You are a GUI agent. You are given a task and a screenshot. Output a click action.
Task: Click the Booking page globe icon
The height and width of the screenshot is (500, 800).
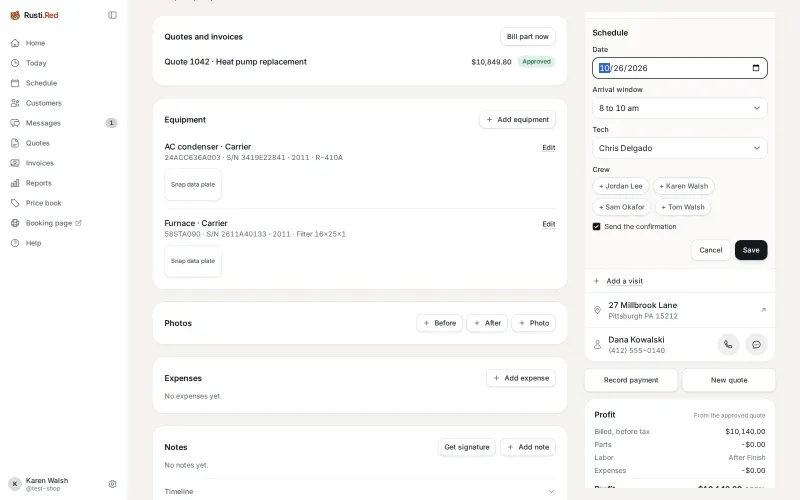15,223
